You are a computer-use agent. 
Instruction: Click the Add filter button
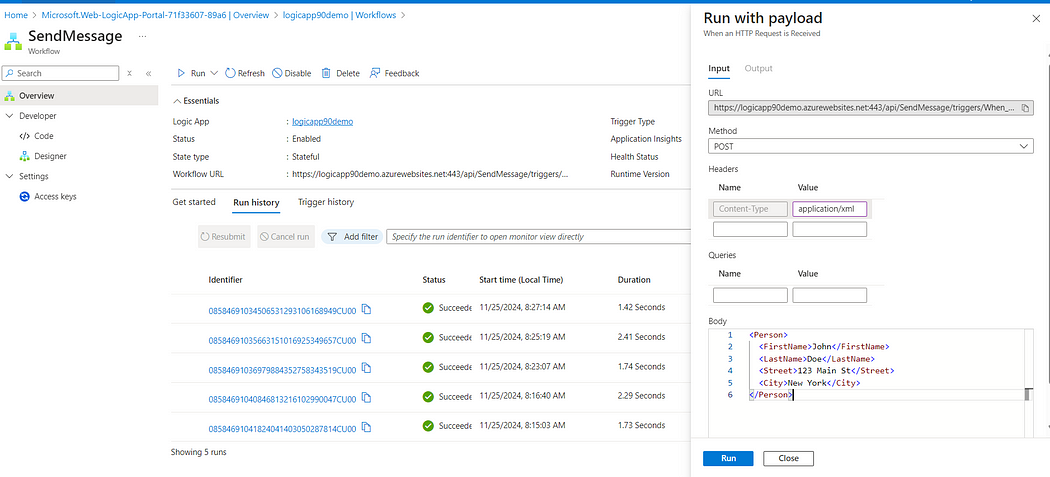point(352,236)
